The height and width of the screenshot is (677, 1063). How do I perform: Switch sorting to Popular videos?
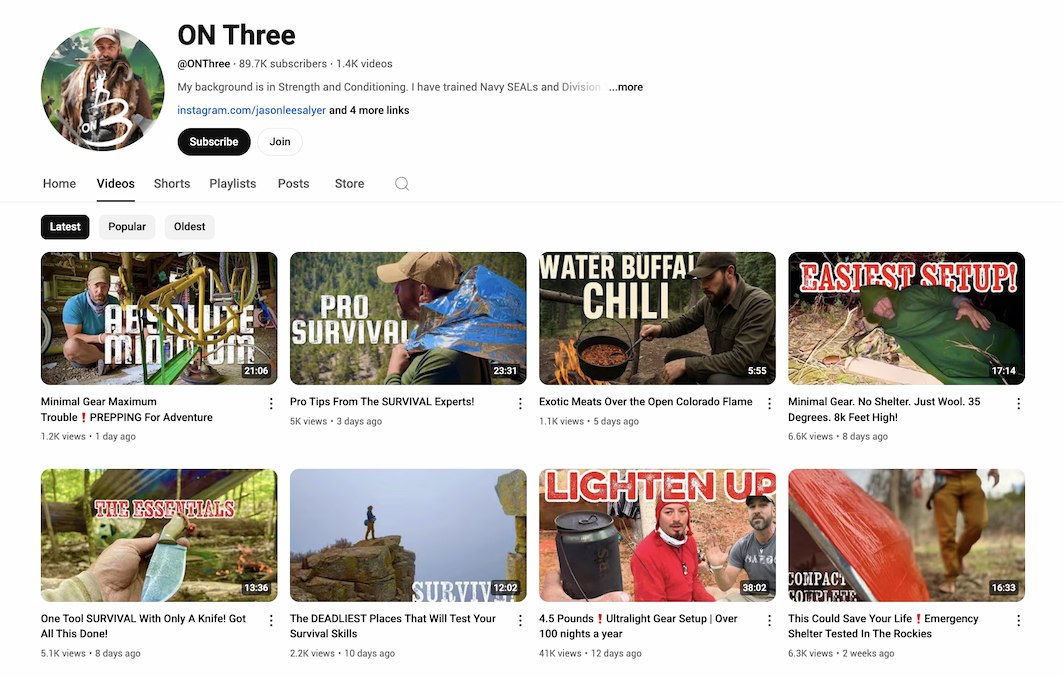[127, 227]
